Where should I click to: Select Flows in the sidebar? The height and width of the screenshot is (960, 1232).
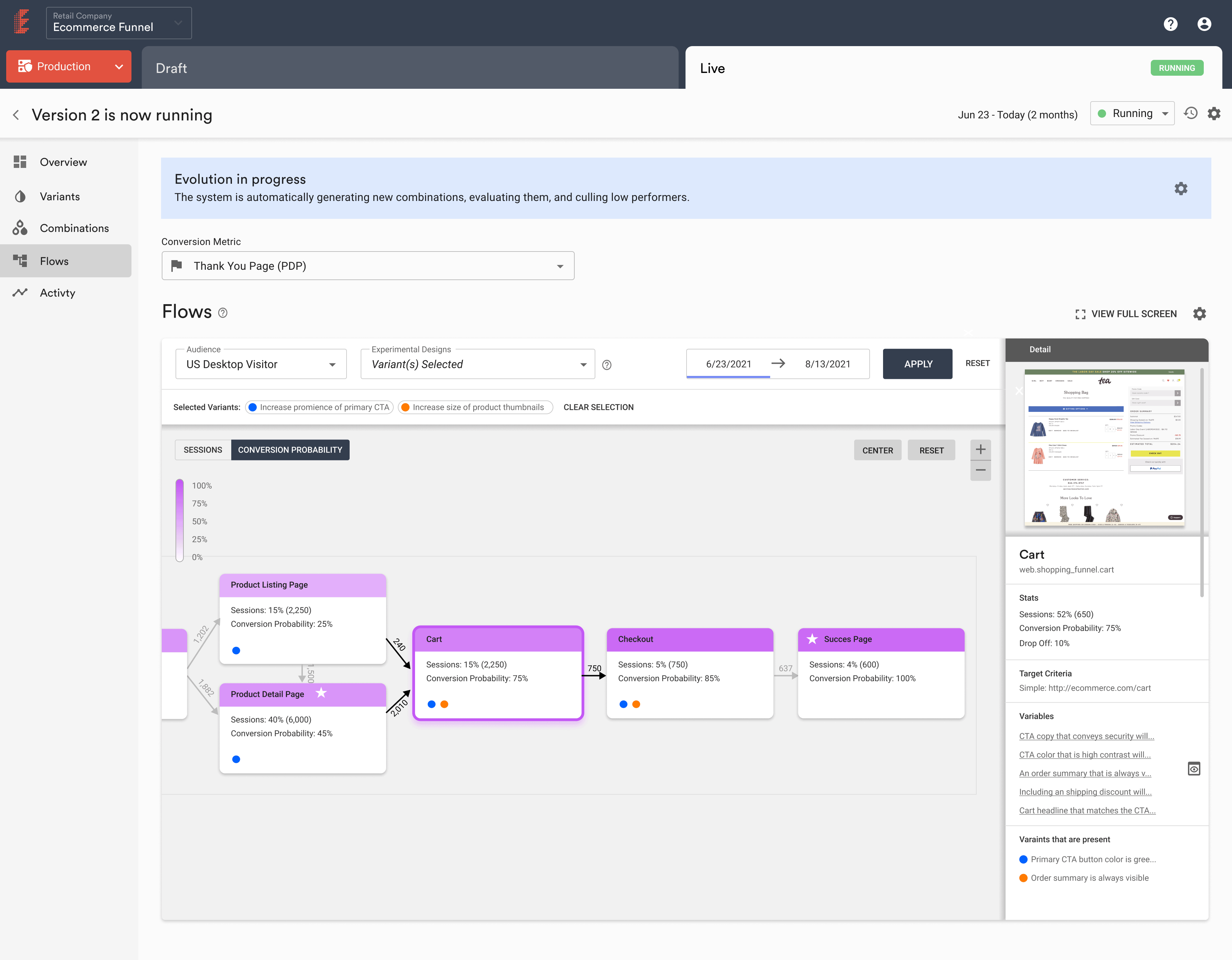[x=66, y=260]
